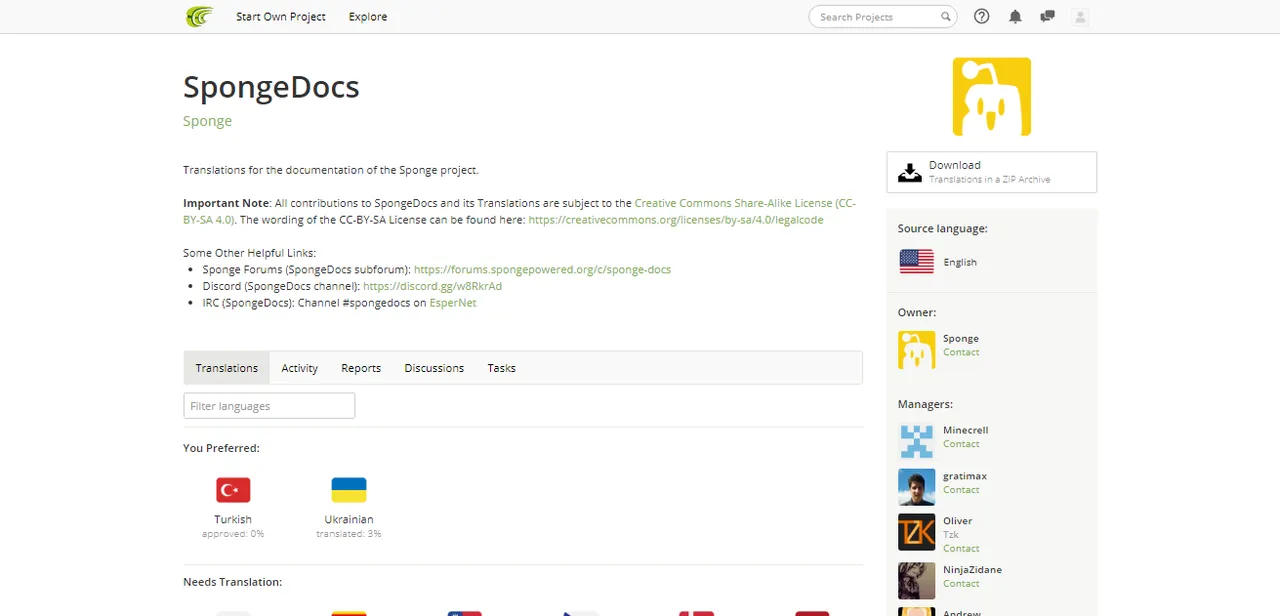Open the discord.gg/w8RkrAd link

click(x=432, y=286)
